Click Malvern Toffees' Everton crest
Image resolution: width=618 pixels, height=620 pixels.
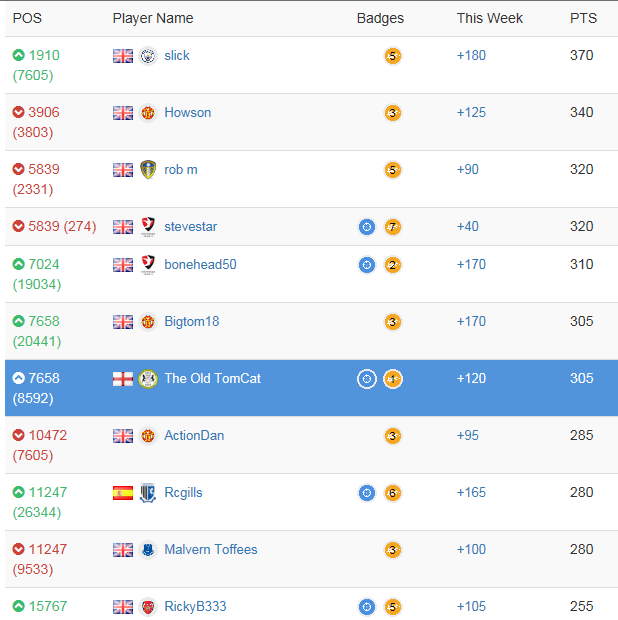coord(148,550)
